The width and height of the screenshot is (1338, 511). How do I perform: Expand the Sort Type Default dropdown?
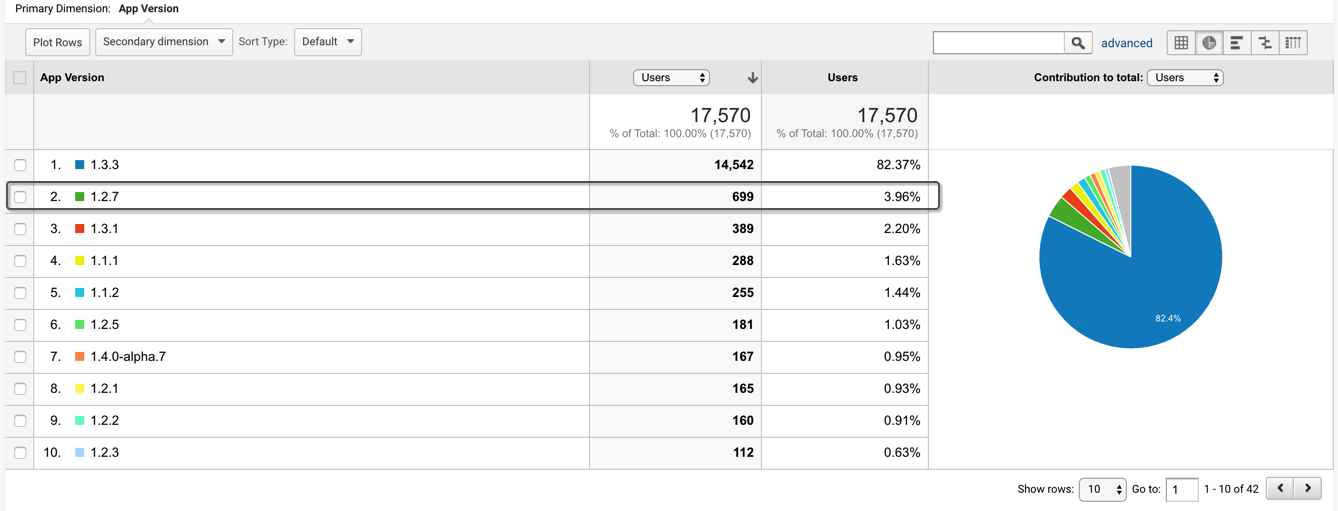(x=328, y=42)
